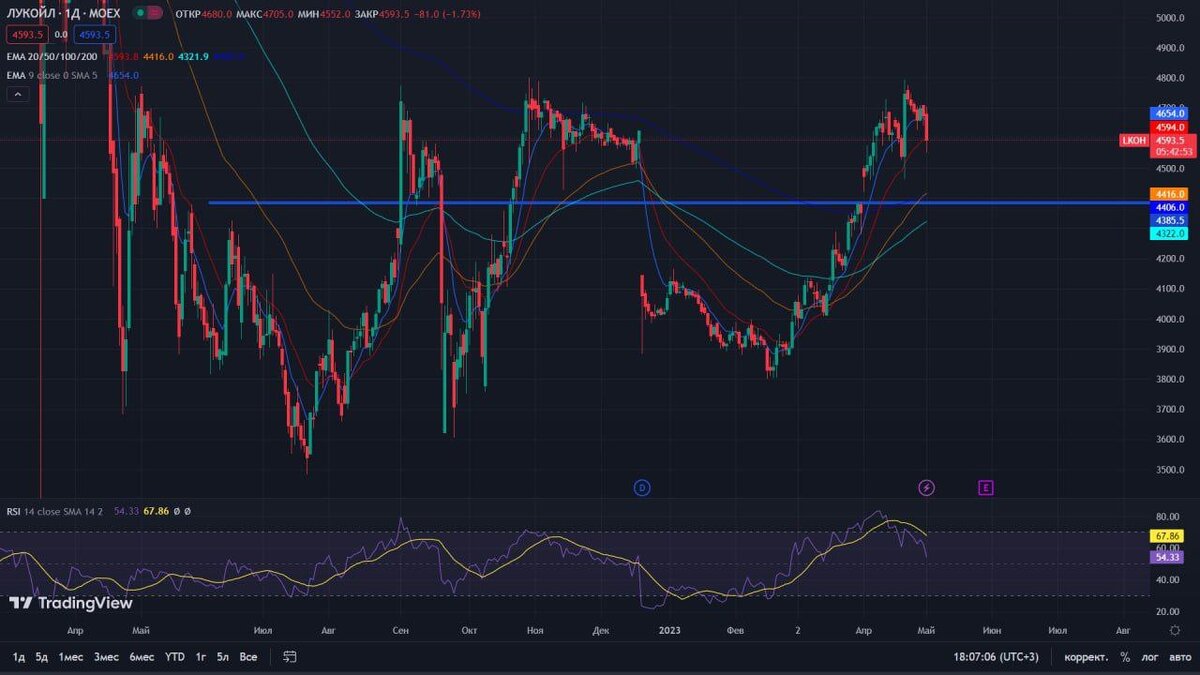1200x675 pixels.
Task: Click the 2023 label on the time axis
Action: tap(669, 630)
